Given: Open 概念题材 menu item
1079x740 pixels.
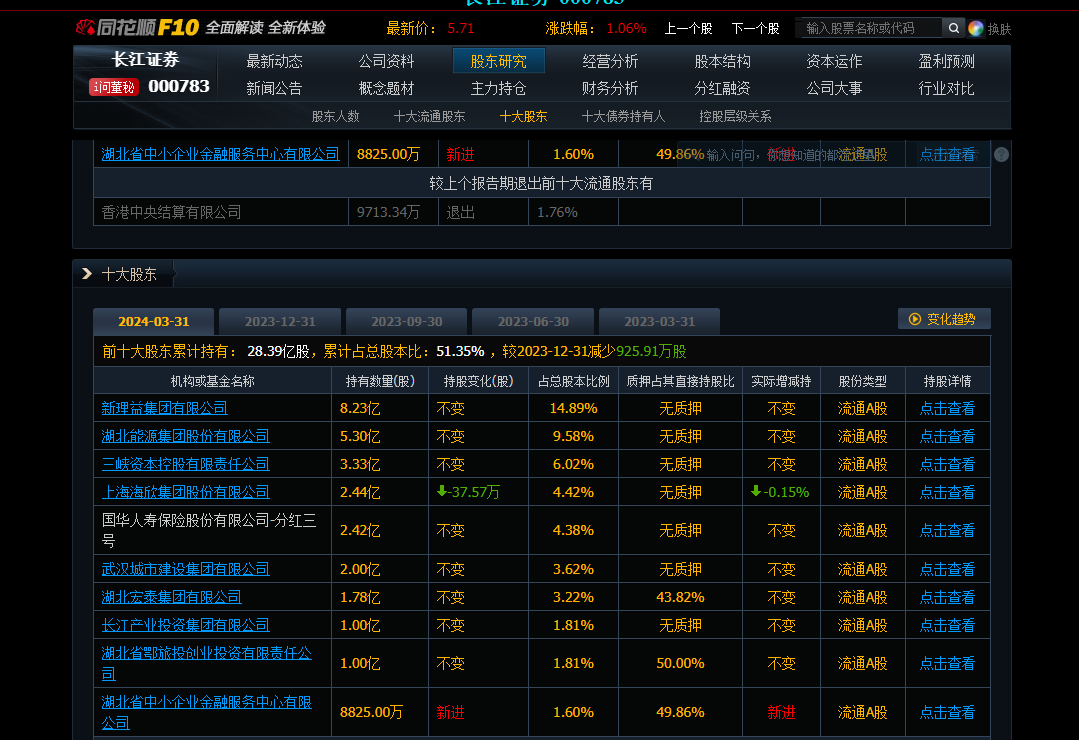Looking at the screenshot, I should pos(386,88).
